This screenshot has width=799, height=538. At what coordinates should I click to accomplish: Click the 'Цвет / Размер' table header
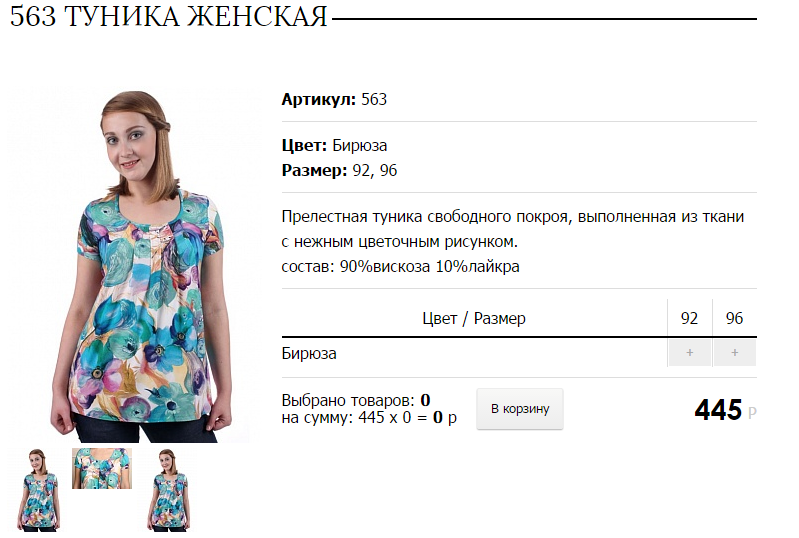474,318
